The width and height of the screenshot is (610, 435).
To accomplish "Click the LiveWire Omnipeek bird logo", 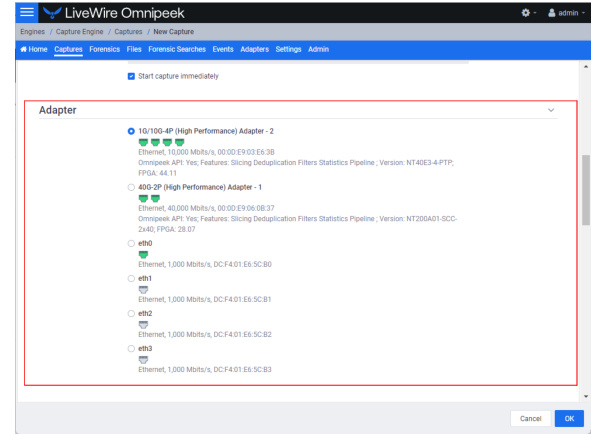I will 52,13.
